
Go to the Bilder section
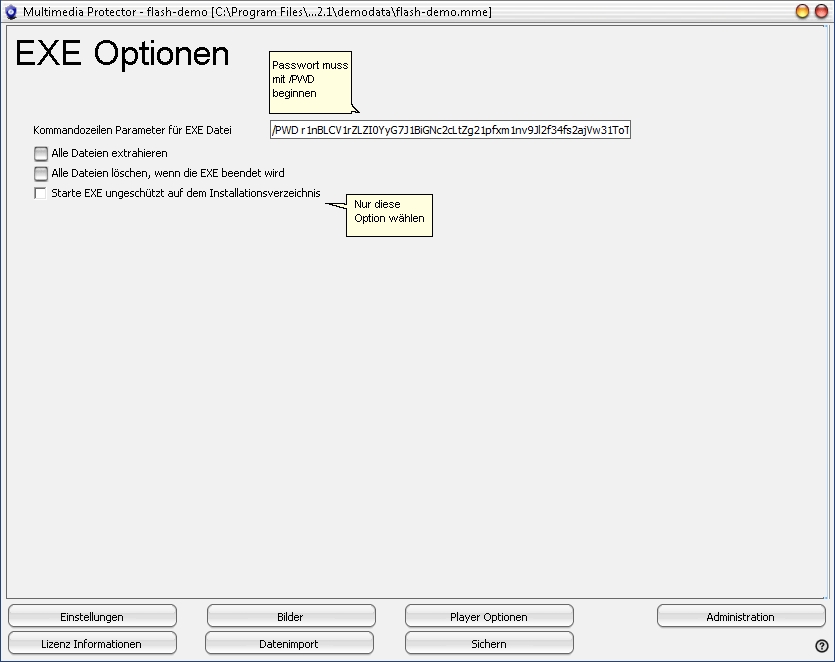pos(290,616)
